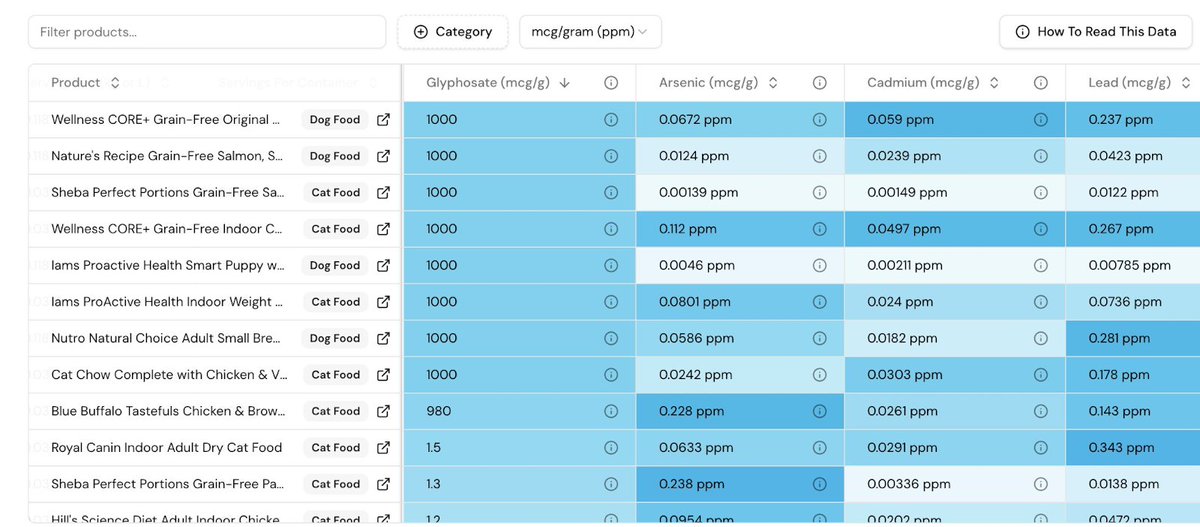The image size is (1200, 527).
Task: Open external link for Blue Buffalo Tastefuls
Action: (383, 411)
